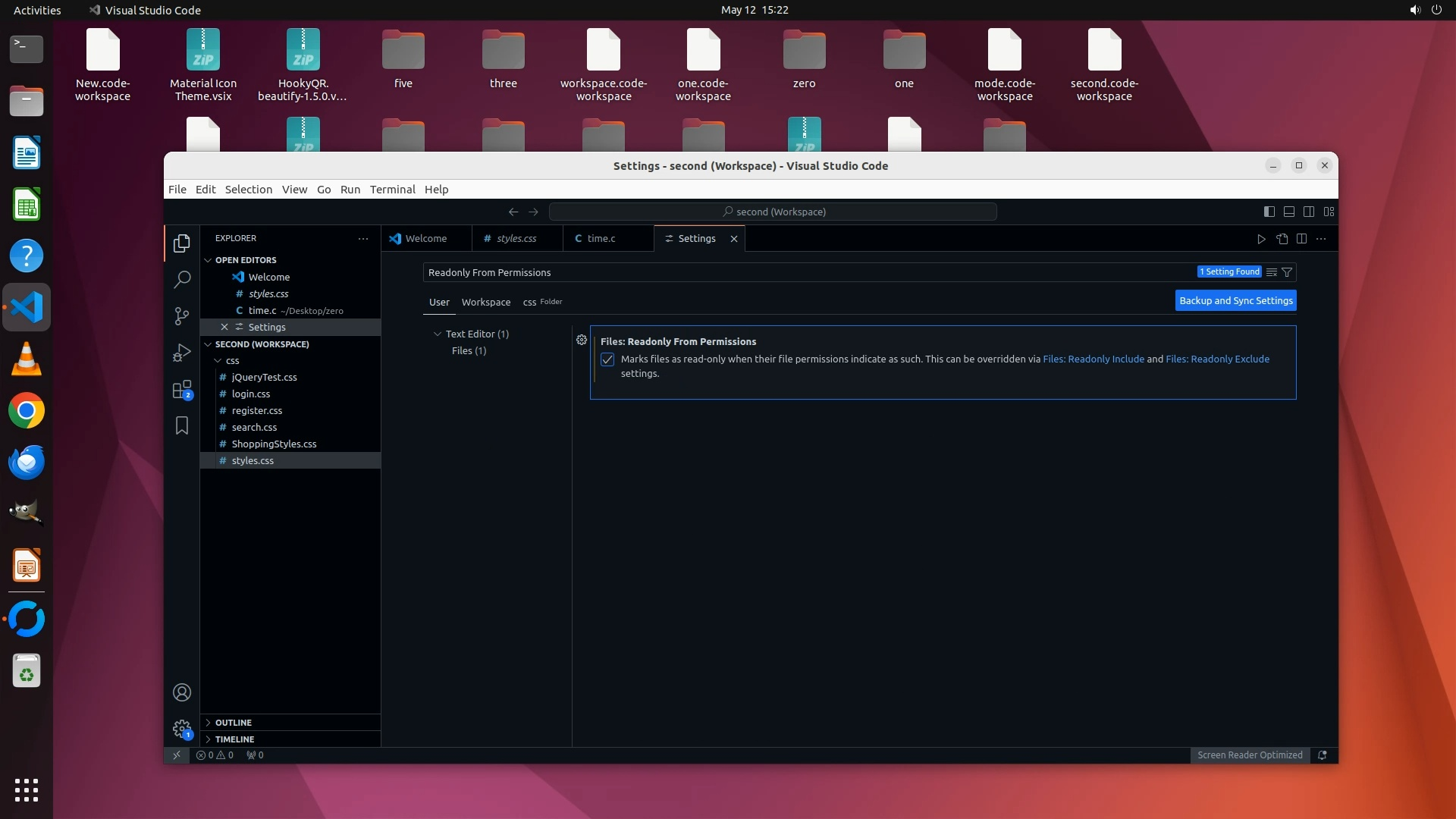1456x819 pixels.
Task: Click the filter settings funnel icon
Action: (x=1287, y=272)
